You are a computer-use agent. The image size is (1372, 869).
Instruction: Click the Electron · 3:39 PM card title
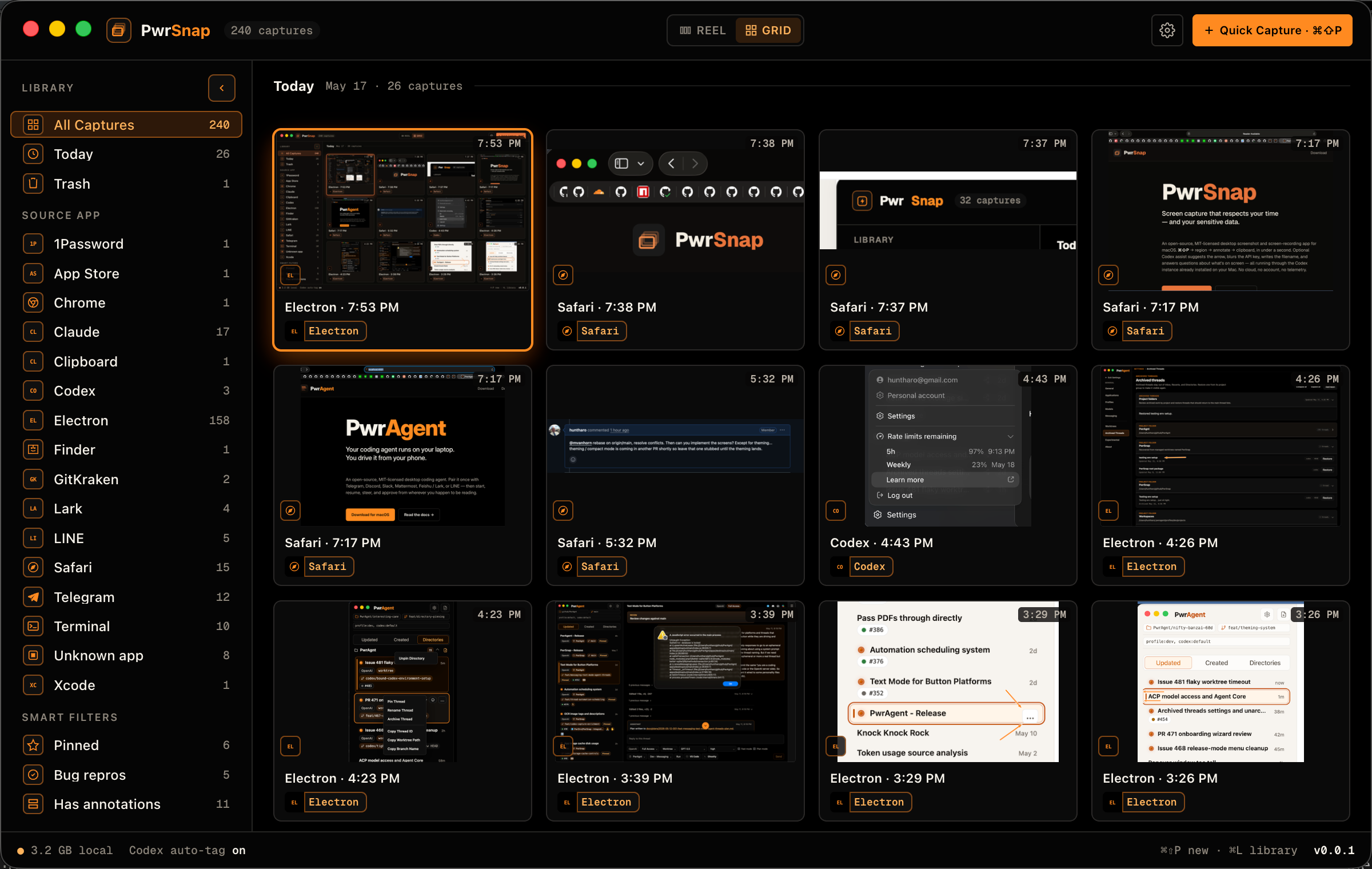click(615, 778)
